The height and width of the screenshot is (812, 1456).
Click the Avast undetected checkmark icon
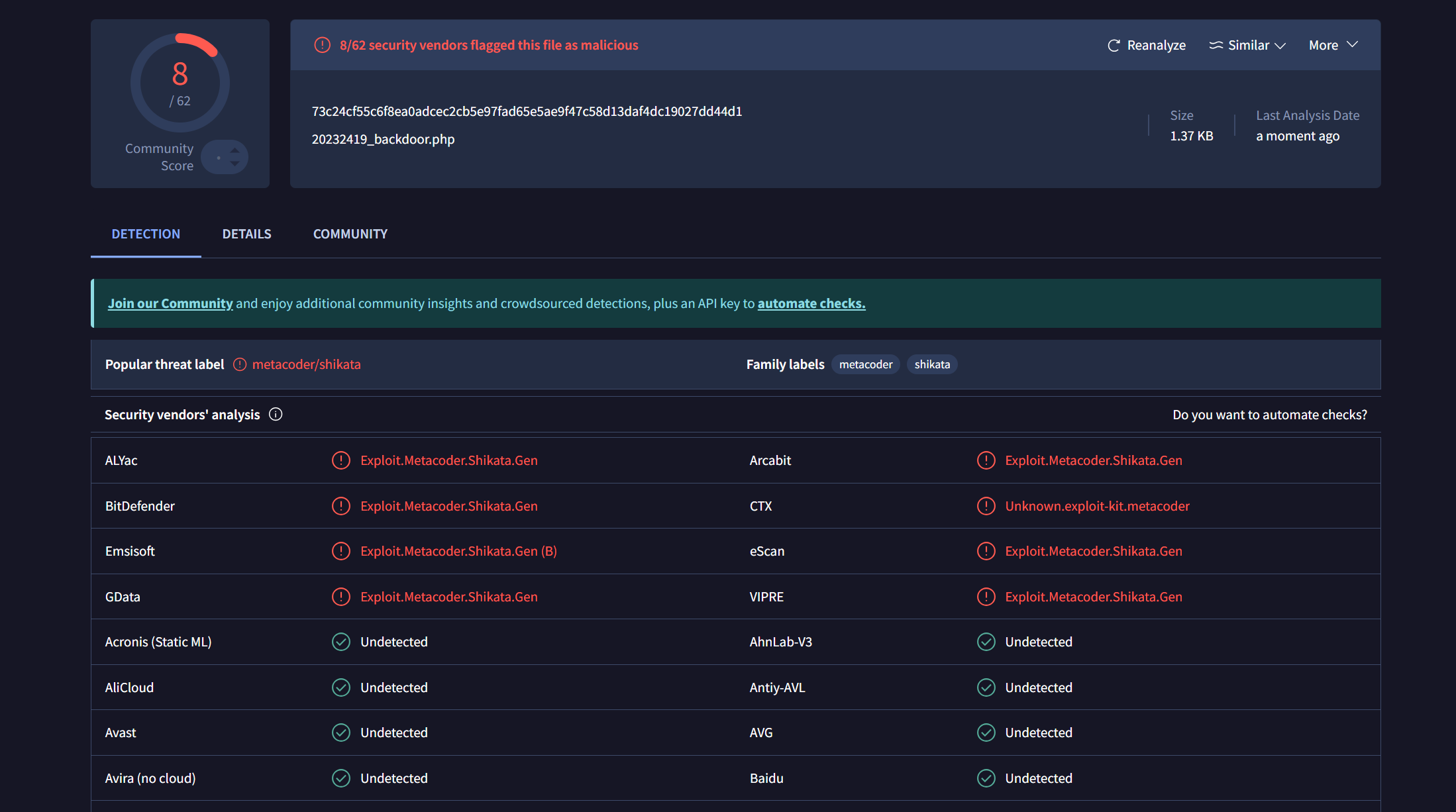(x=340, y=733)
